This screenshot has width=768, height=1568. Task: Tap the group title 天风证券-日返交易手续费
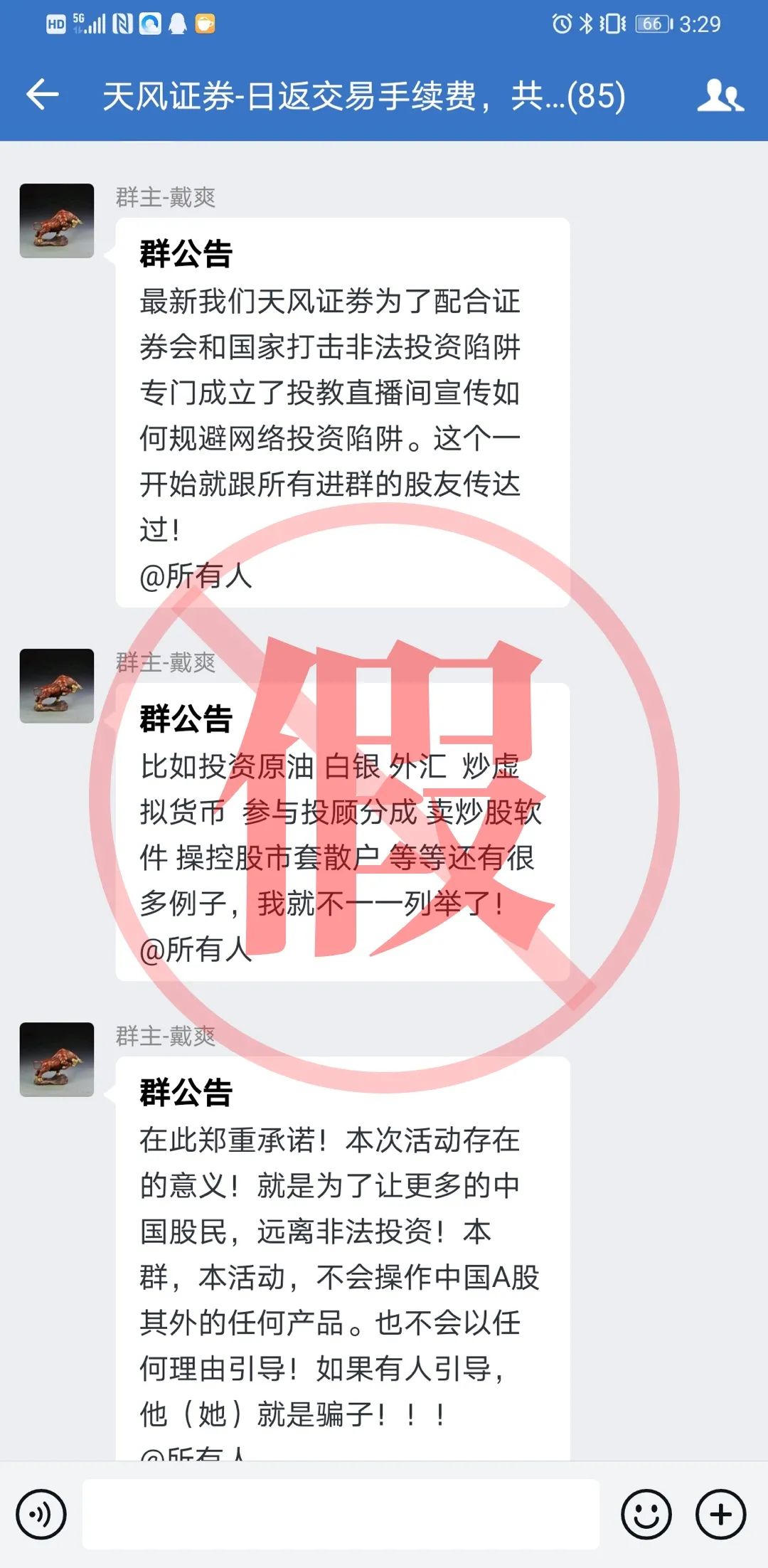click(x=363, y=96)
